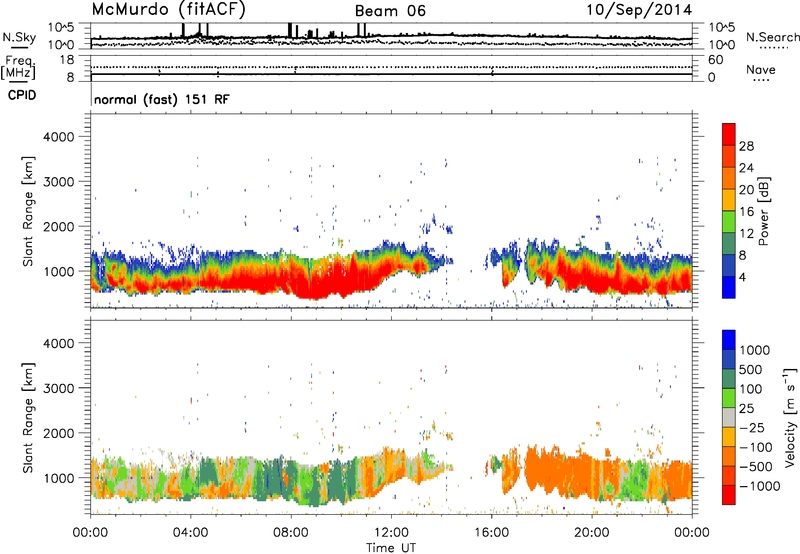Click the 16:00 time axis label
Viewport: 800px width, 554px height.
491,533
